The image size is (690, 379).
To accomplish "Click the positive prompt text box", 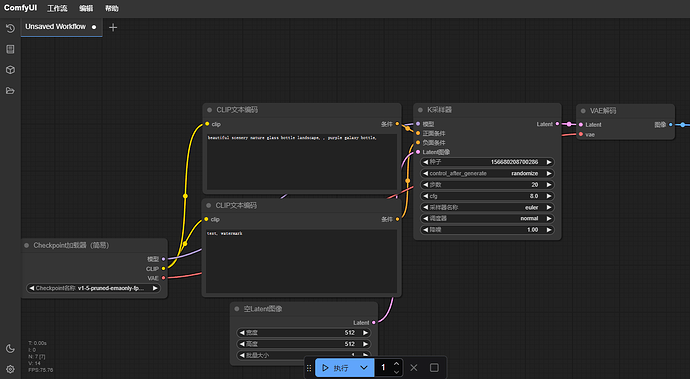I will [x=302, y=162].
